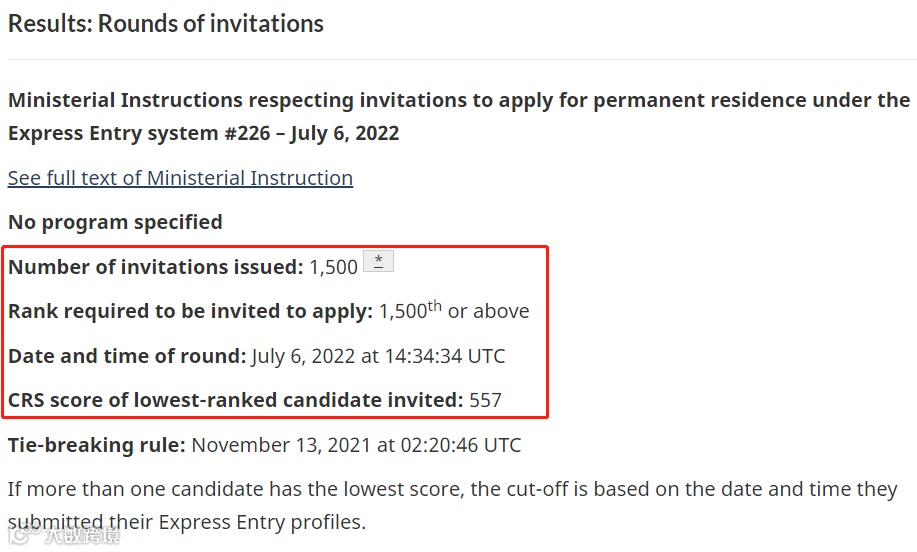This screenshot has height=552, width=917.
Task: Open the asterisk footnote next to 1,500
Action: [378, 261]
